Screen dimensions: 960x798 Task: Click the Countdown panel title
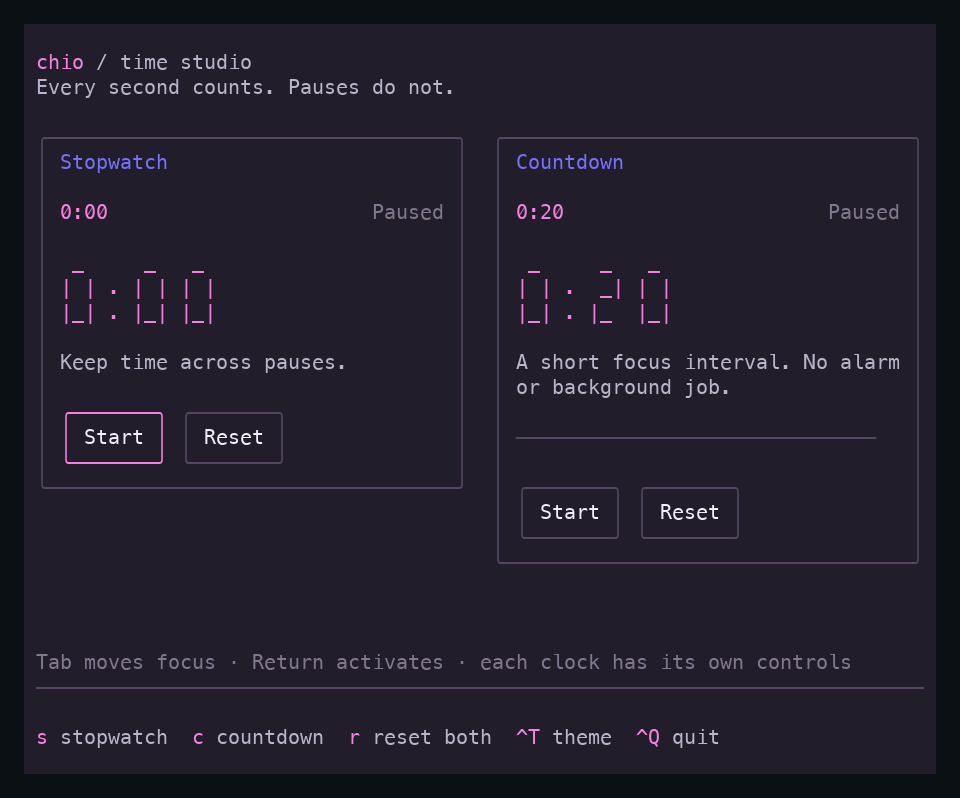tap(570, 162)
